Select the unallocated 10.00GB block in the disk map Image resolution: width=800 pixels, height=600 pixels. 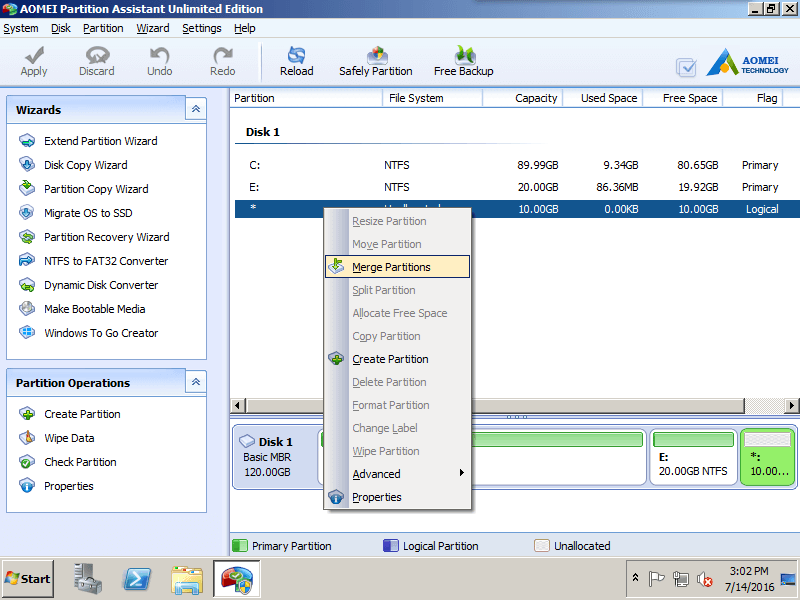tap(767, 457)
